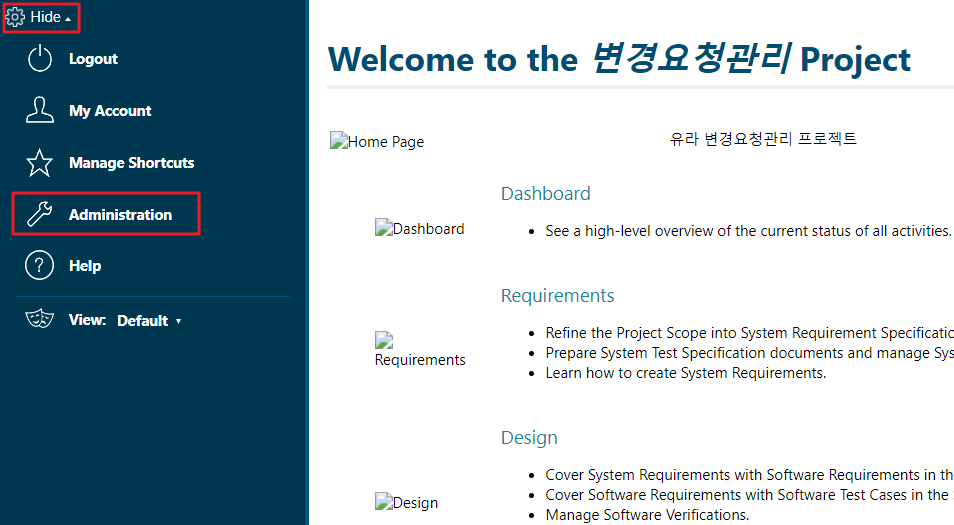Viewport: 954px width, 525px height.
Task: Click the small arrow next to Default
Action: (x=178, y=321)
